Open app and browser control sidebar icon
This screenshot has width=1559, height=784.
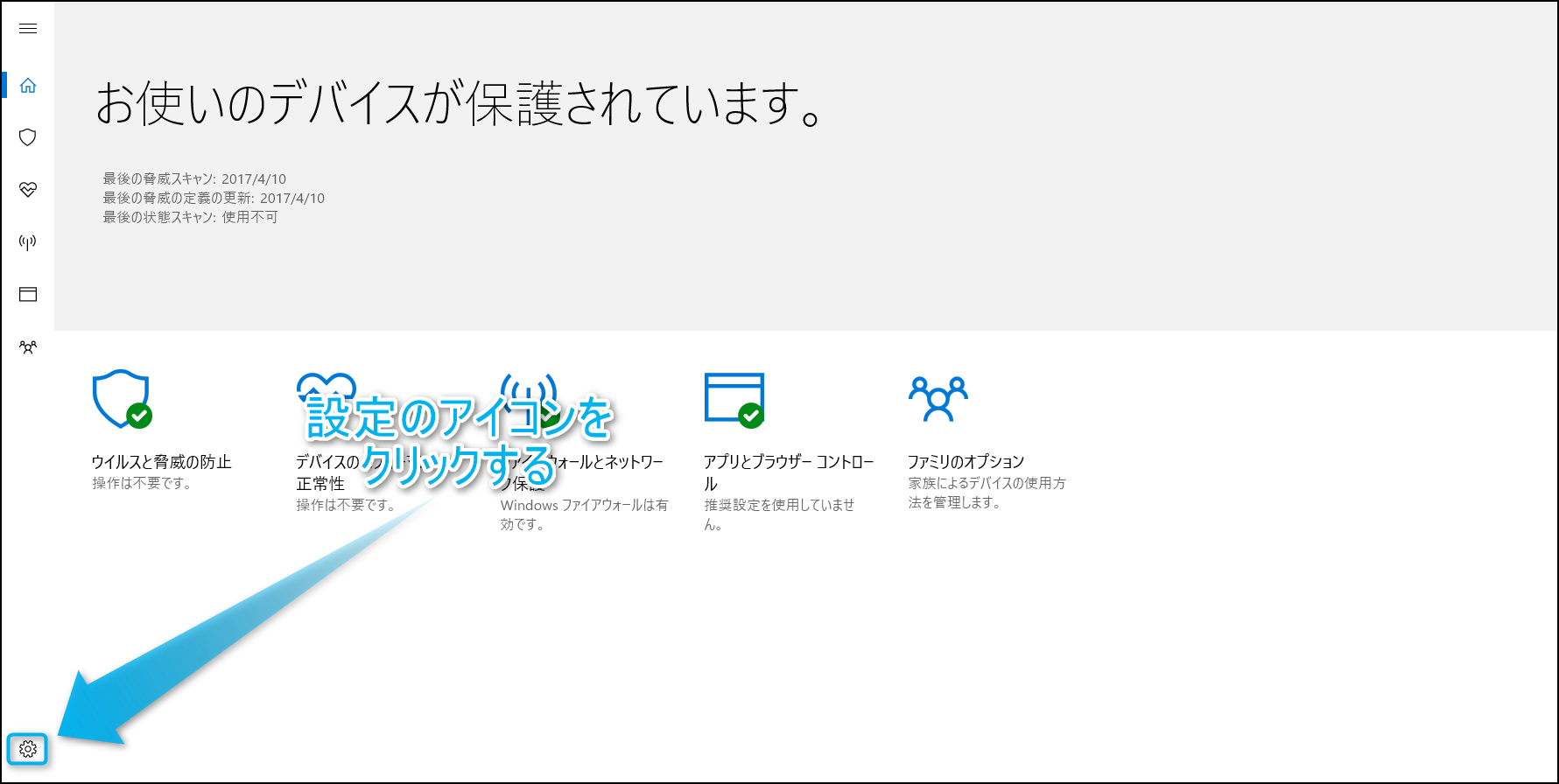[28, 295]
